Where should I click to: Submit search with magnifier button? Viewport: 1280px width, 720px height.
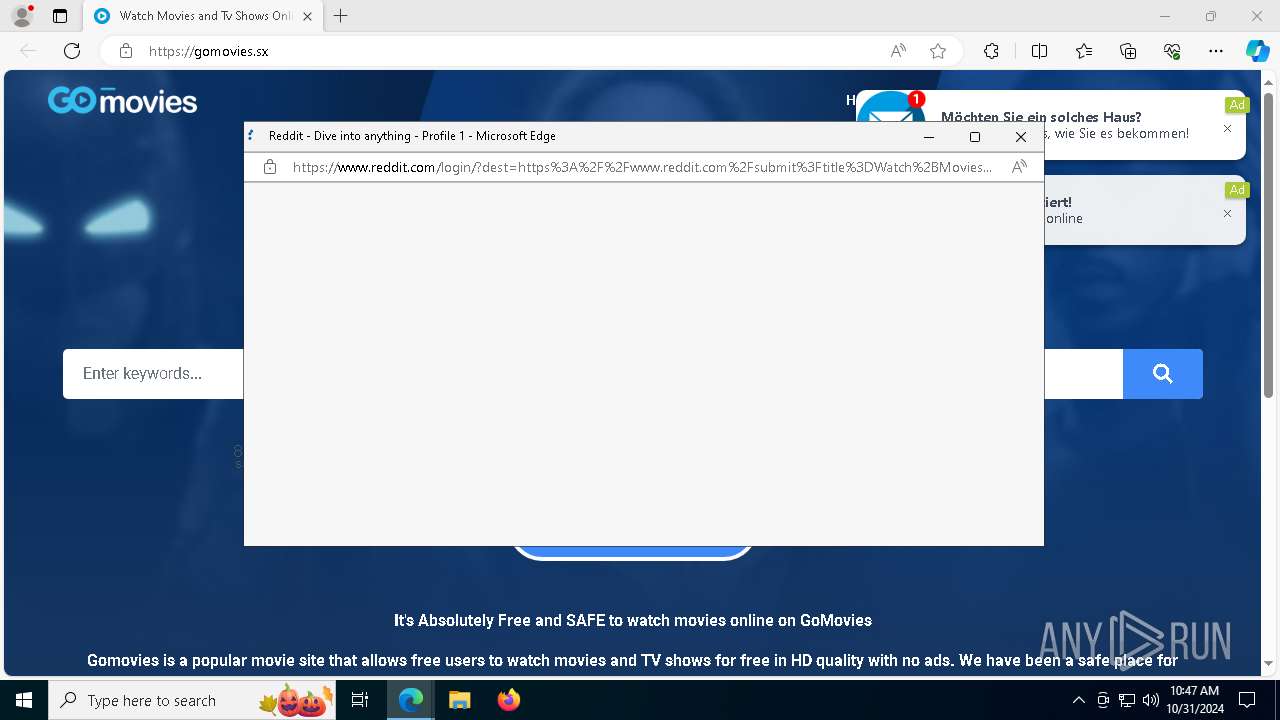click(1162, 374)
